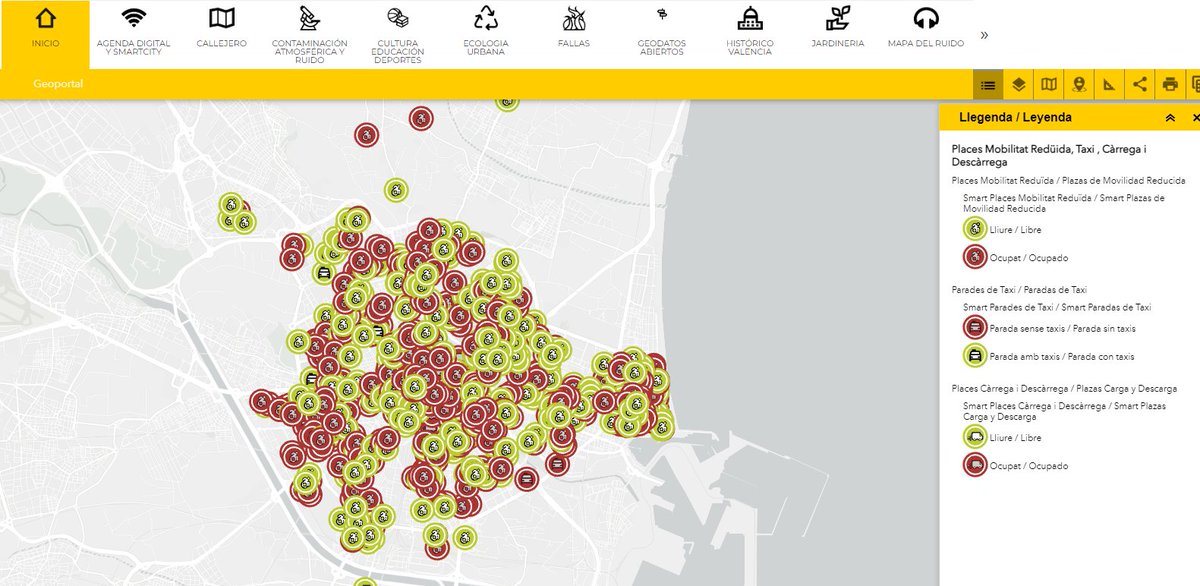The height and width of the screenshot is (586, 1200).
Task: Open the basemap folded-map tool
Action: (x=1049, y=84)
